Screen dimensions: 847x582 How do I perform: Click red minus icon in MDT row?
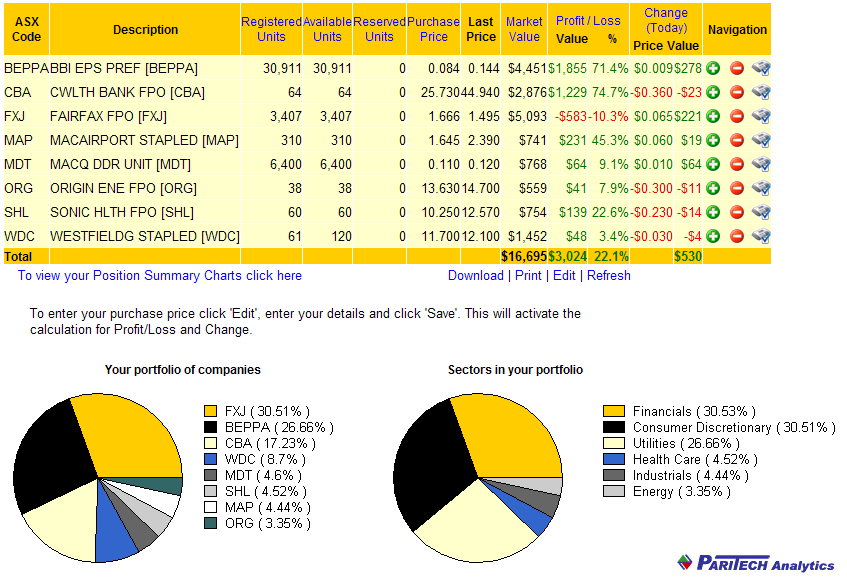click(737, 164)
